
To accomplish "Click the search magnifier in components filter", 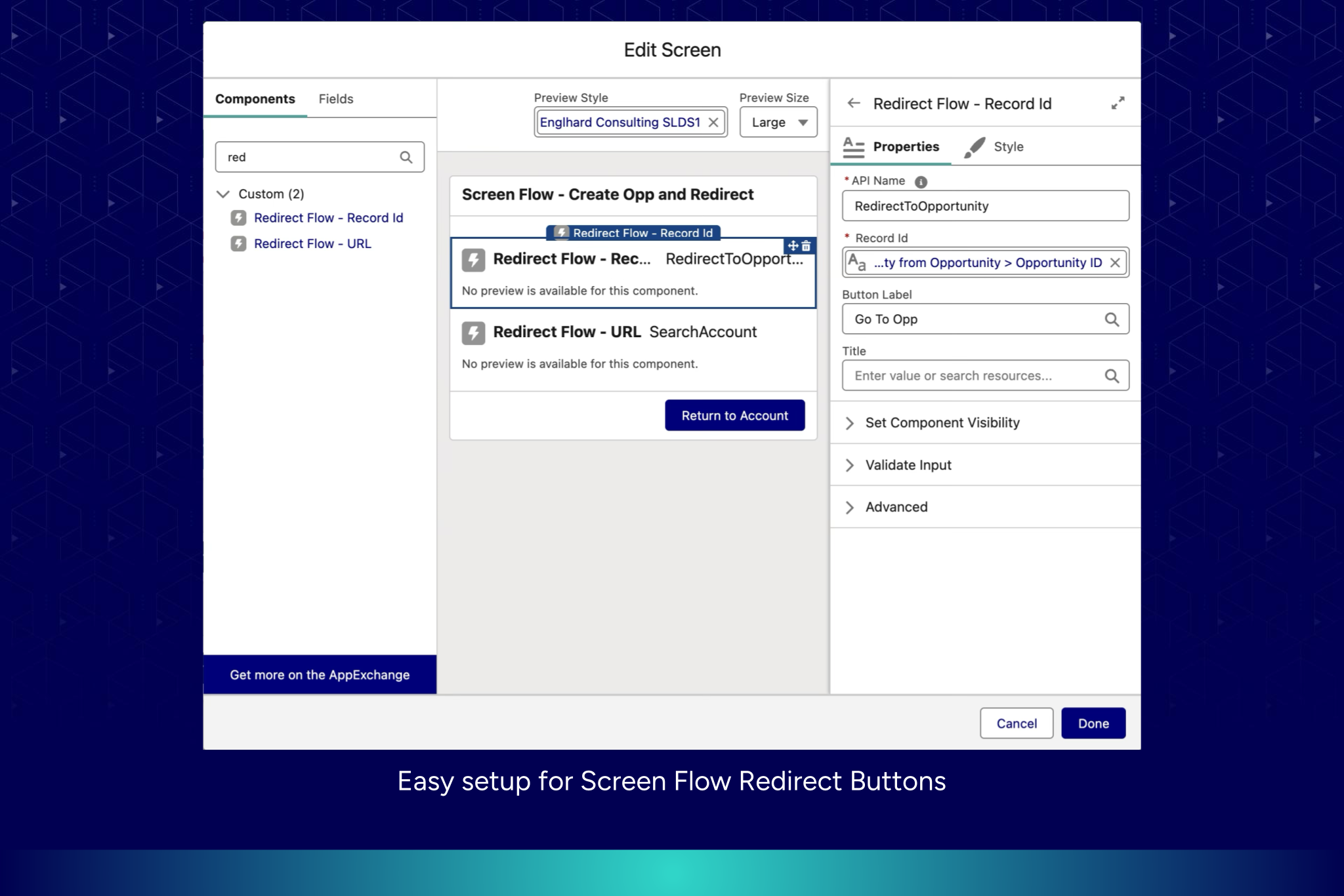I will point(406,157).
